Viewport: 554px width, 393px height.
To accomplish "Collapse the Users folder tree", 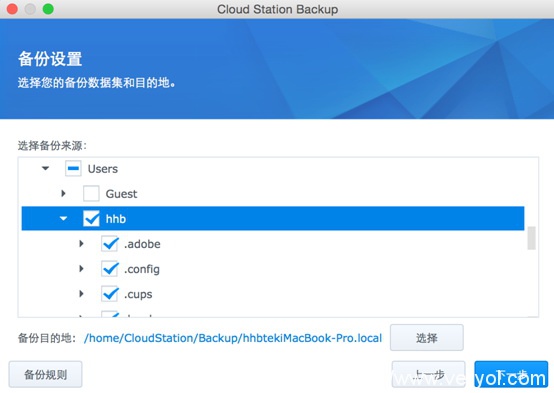I will point(45,168).
